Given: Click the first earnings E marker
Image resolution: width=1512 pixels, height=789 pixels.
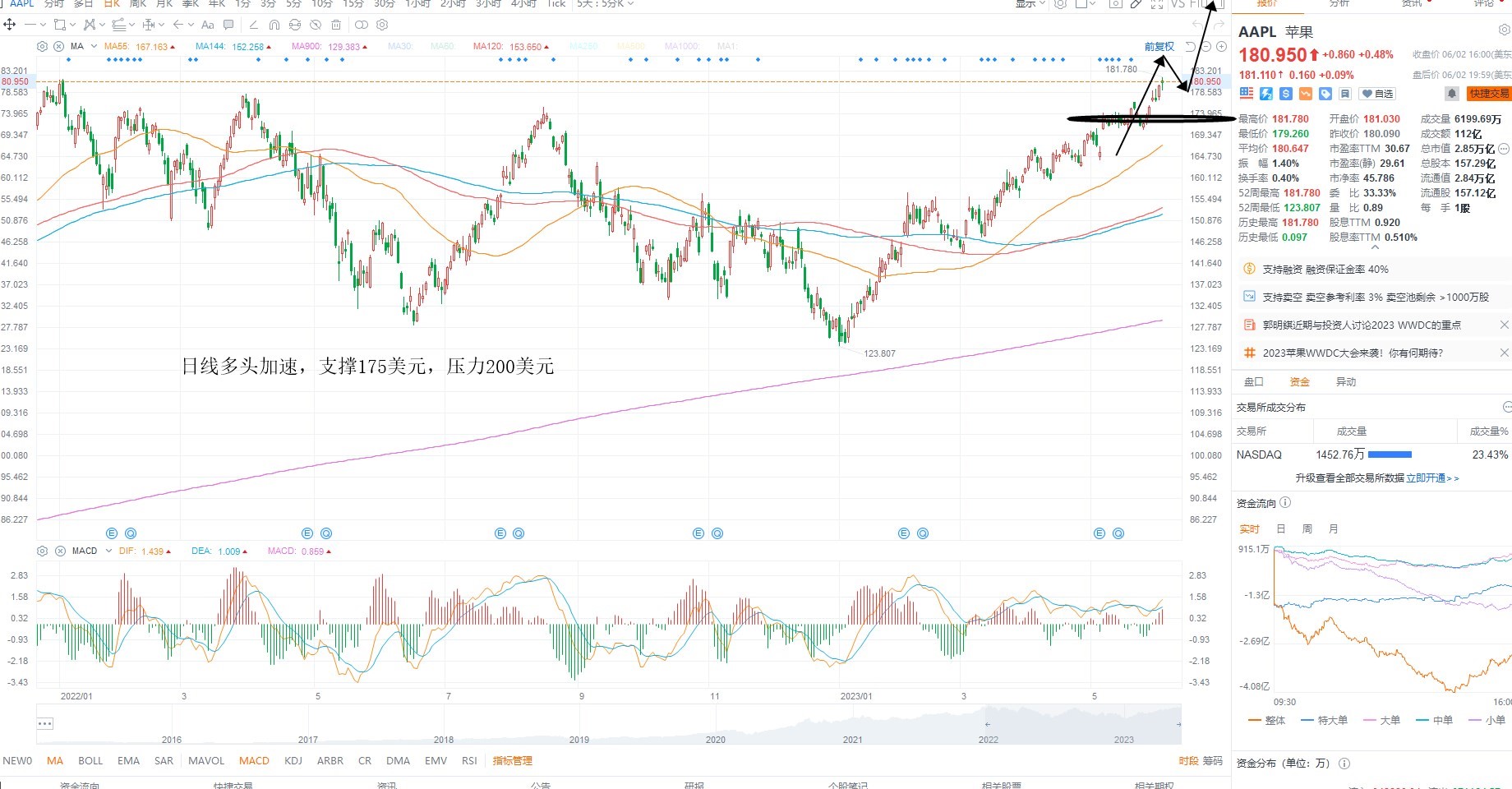Looking at the screenshot, I should (x=113, y=533).
